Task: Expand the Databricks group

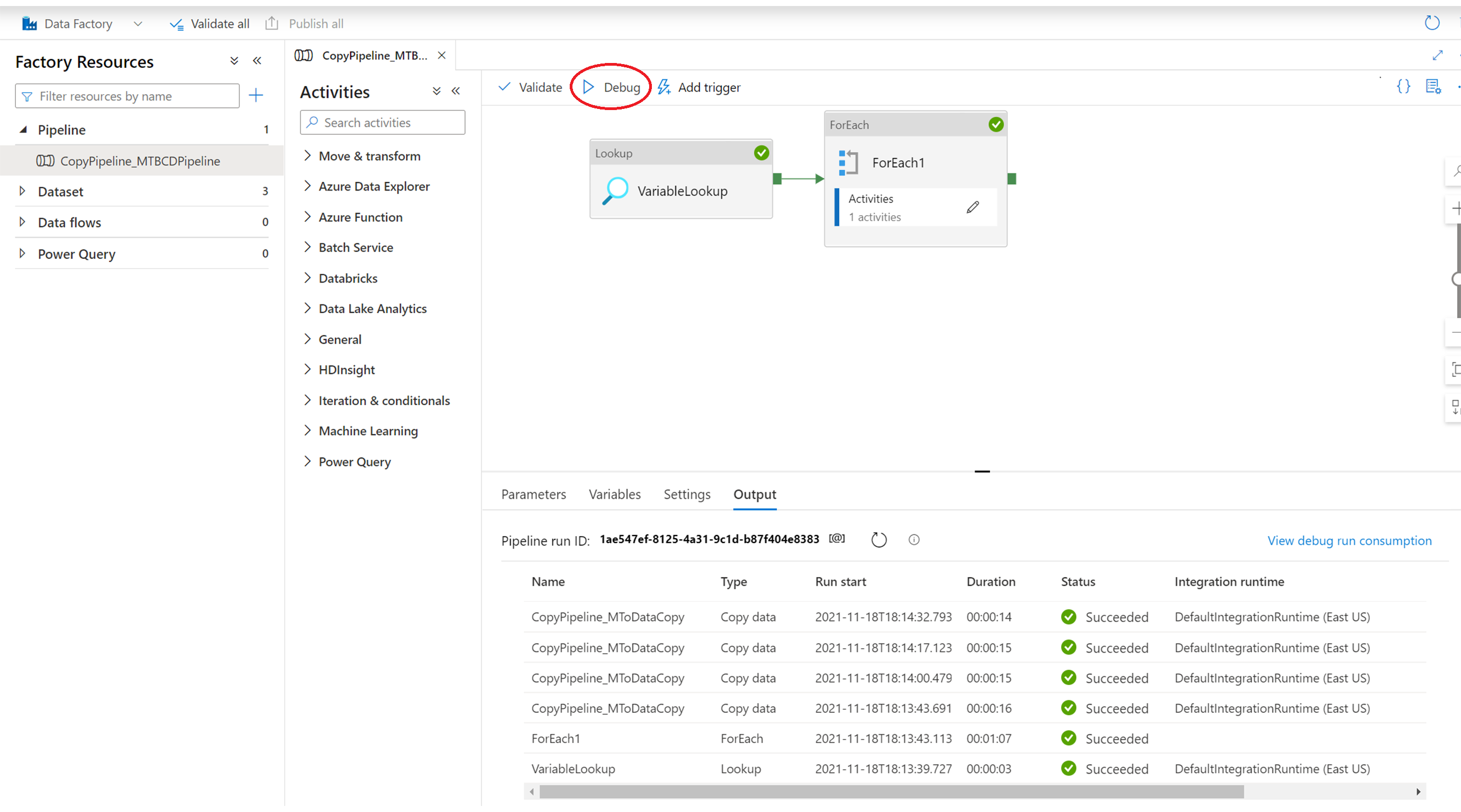Action: [x=308, y=278]
